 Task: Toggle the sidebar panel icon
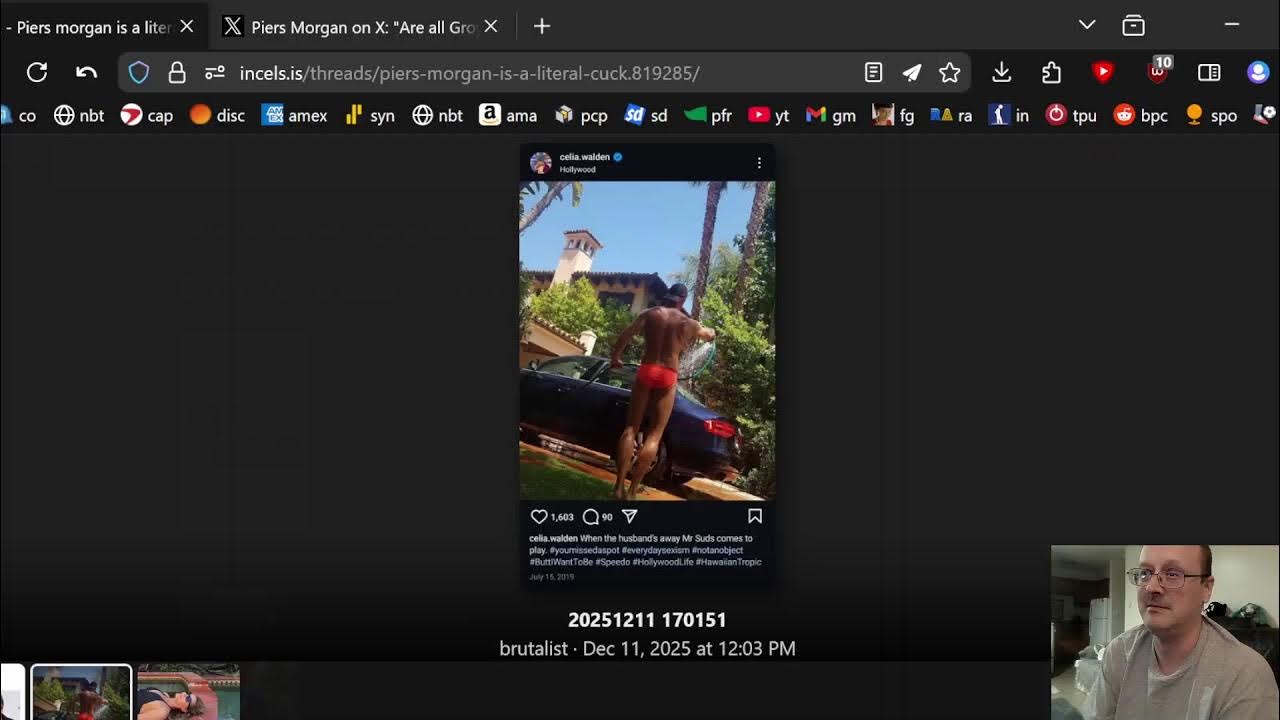[x=1209, y=72]
